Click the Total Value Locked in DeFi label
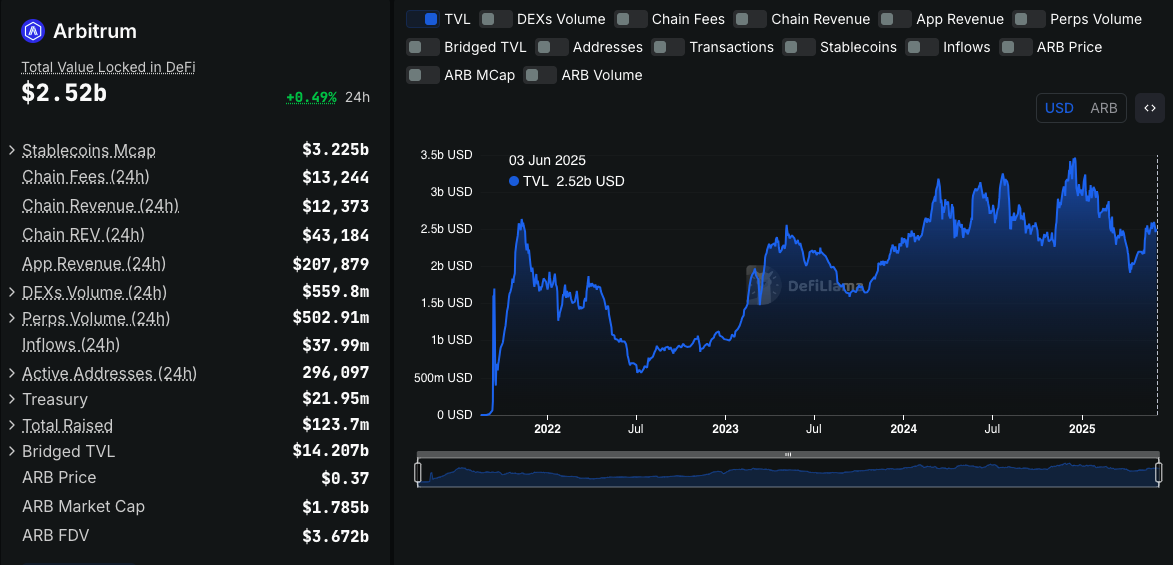 108,67
